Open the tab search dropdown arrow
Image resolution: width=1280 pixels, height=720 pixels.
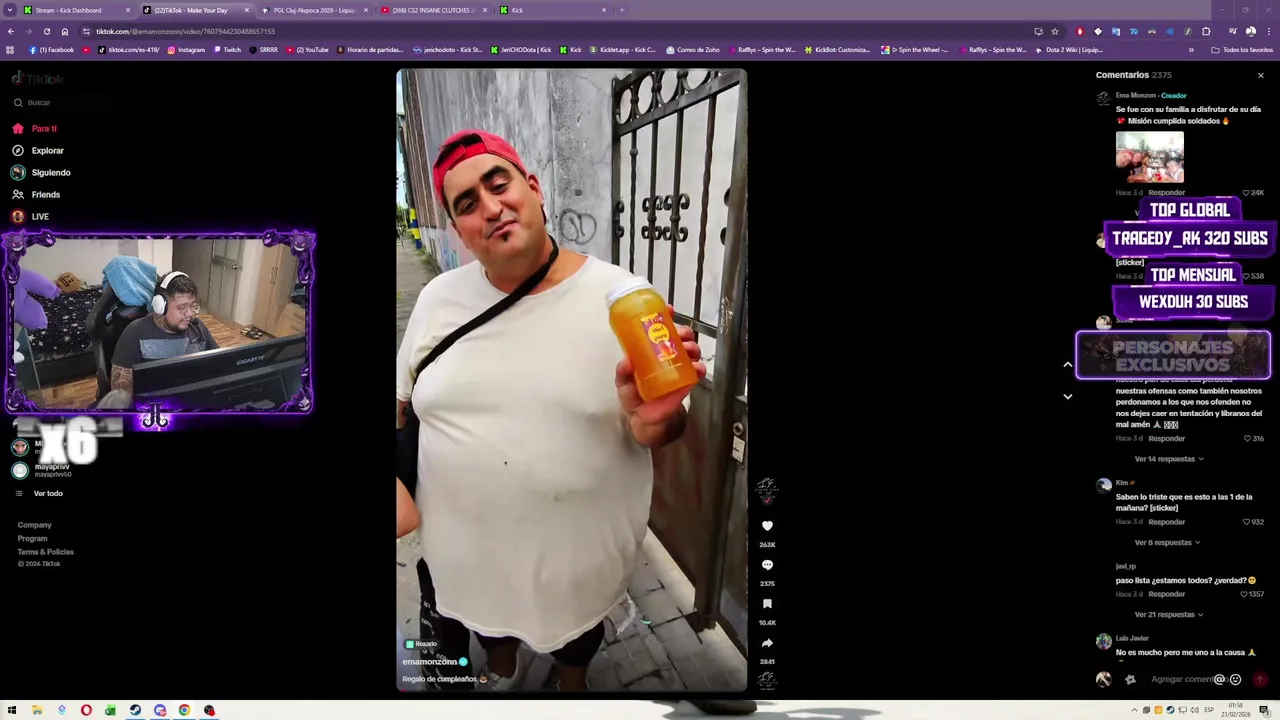11,10
